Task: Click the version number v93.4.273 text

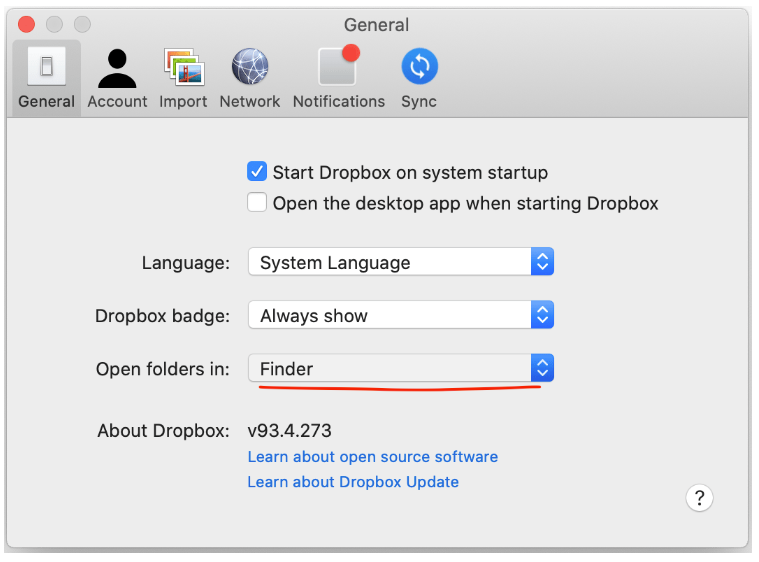Action: 289,431
